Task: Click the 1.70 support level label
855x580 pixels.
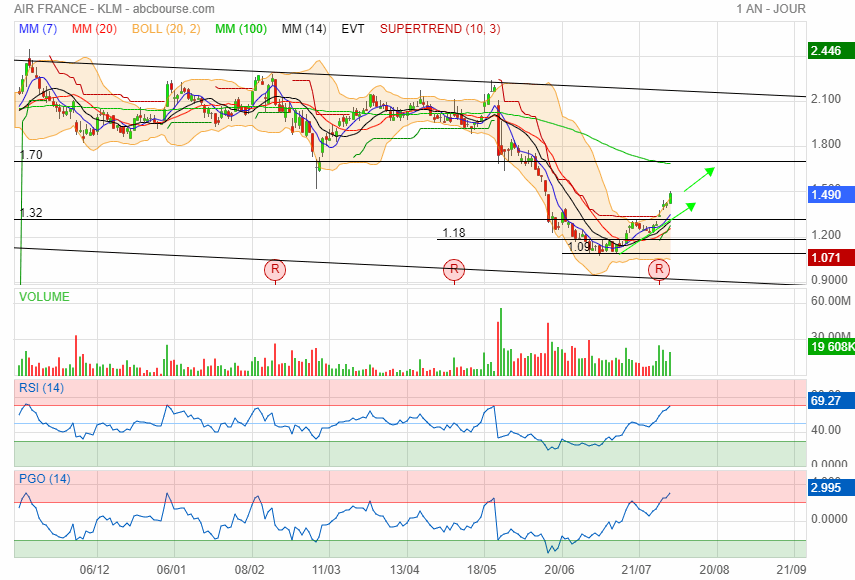Action: click(31, 155)
